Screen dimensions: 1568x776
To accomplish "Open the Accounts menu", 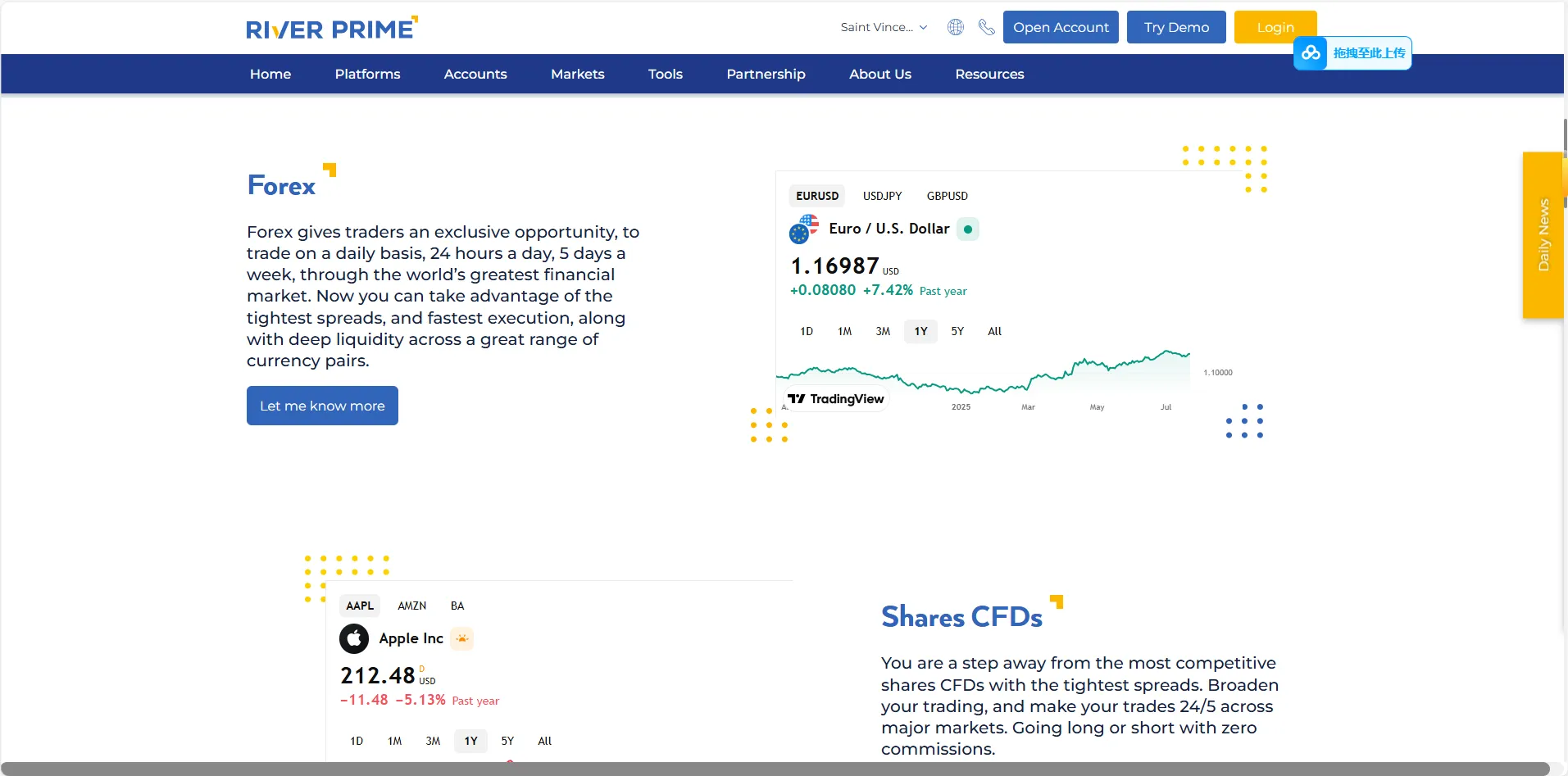I will pos(475,74).
